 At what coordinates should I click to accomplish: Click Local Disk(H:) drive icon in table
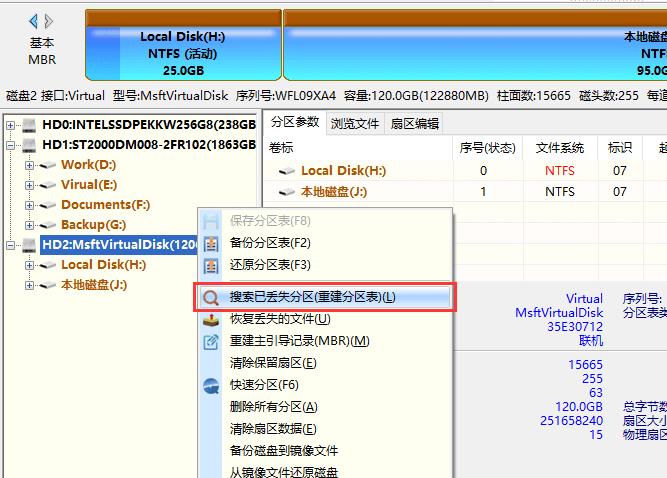tap(287, 171)
